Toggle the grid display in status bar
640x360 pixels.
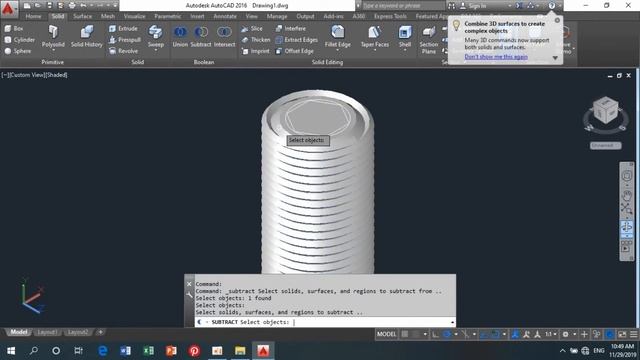[x=405, y=334]
